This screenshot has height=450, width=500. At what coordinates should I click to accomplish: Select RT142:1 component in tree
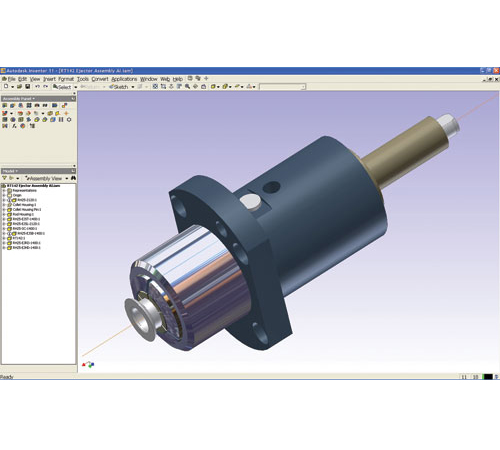pos(19,238)
